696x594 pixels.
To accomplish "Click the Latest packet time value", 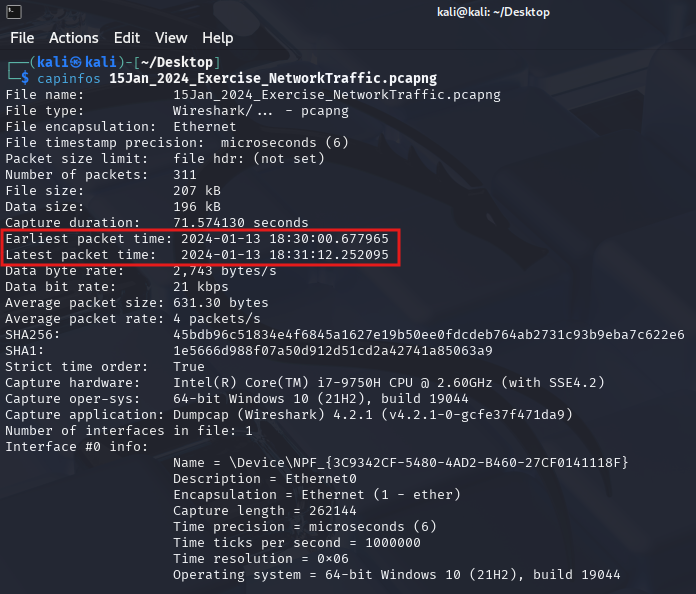I will click(285, 255).
